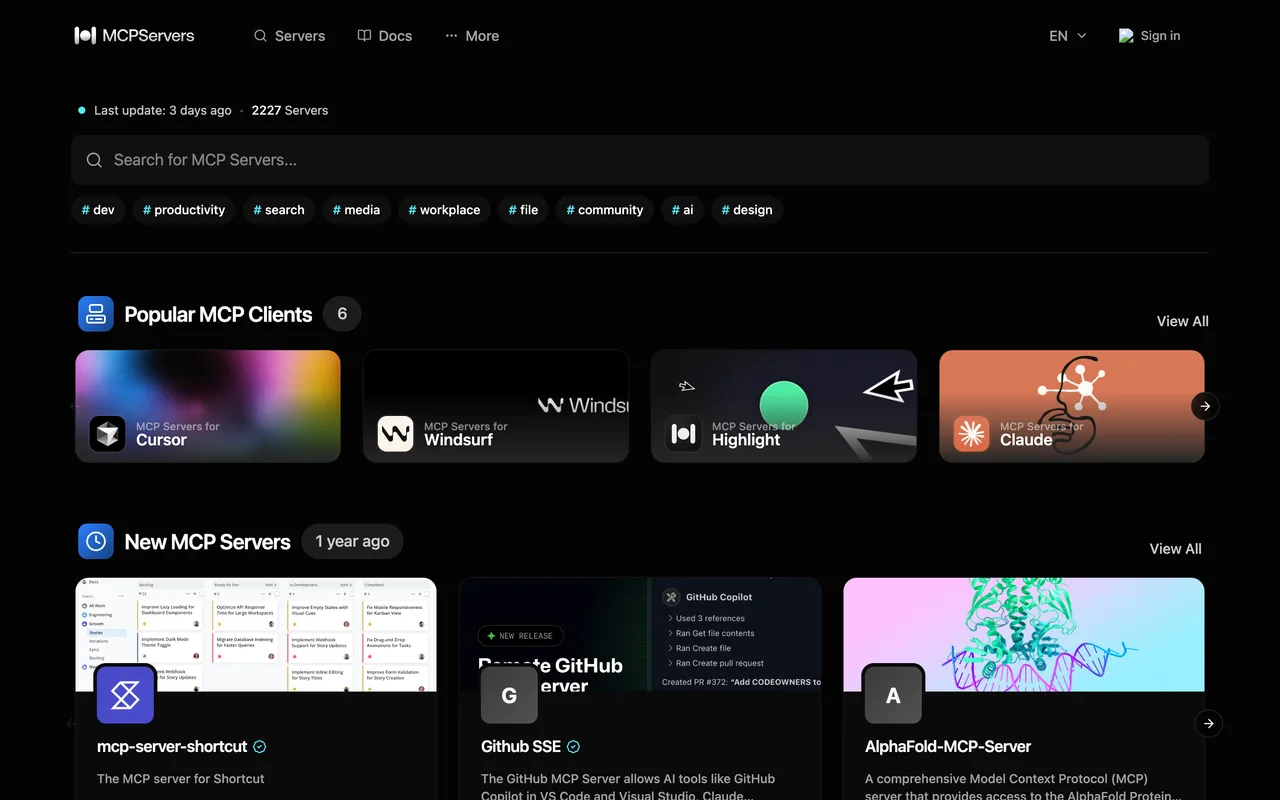Open the Docs nav item
Viewport: 1280px width, 800px height.
coord(385,36)
